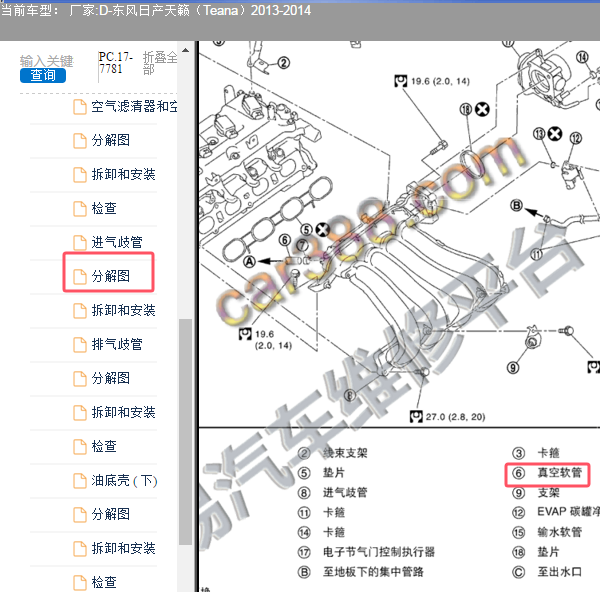This screenshot has height=592, width=600.
Task: Click the 当前车型 Teana 2013-2014 title text
Action: click(x=156, y=10)
